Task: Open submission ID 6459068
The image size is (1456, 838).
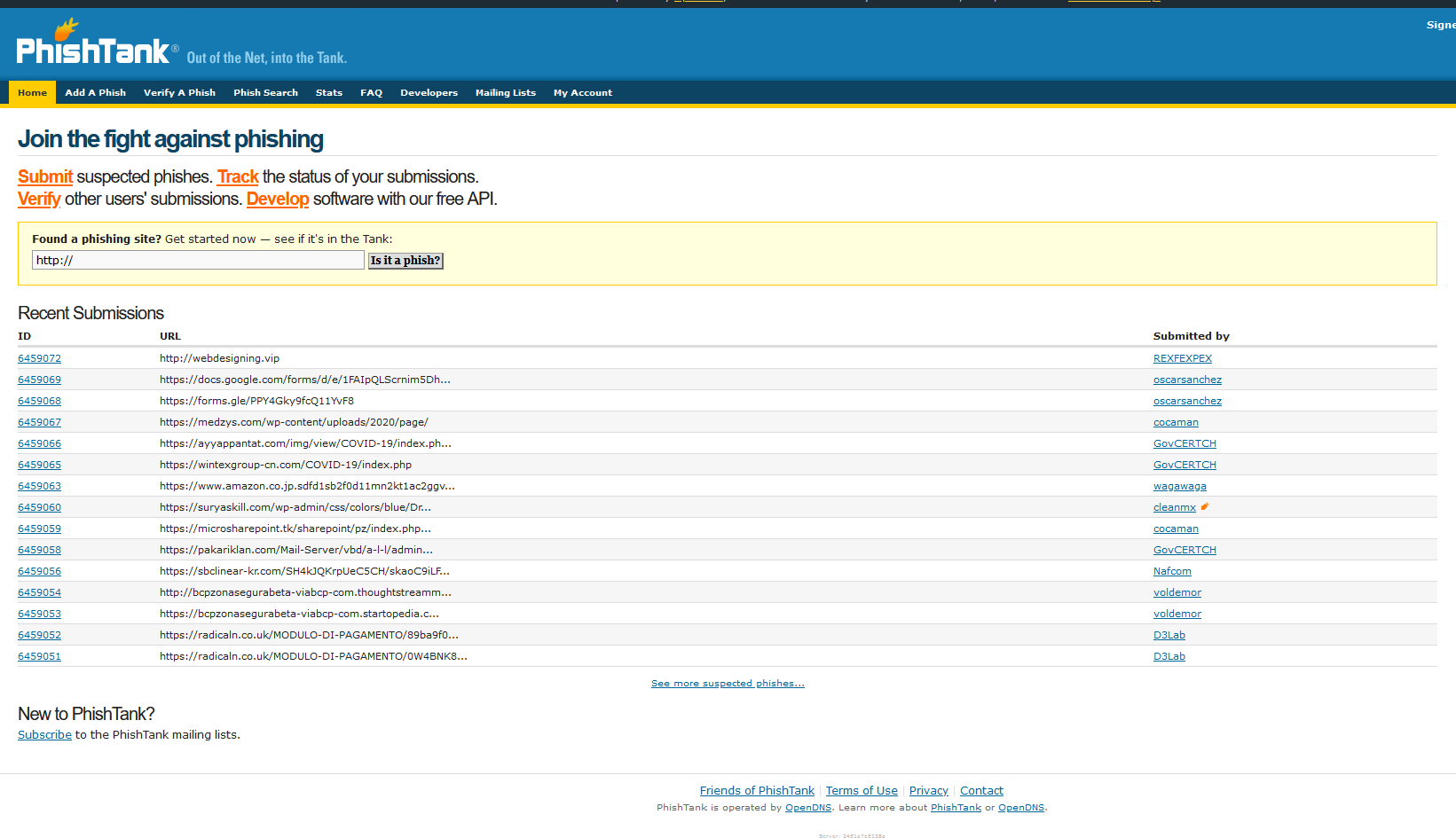Action: pos(39,401)
